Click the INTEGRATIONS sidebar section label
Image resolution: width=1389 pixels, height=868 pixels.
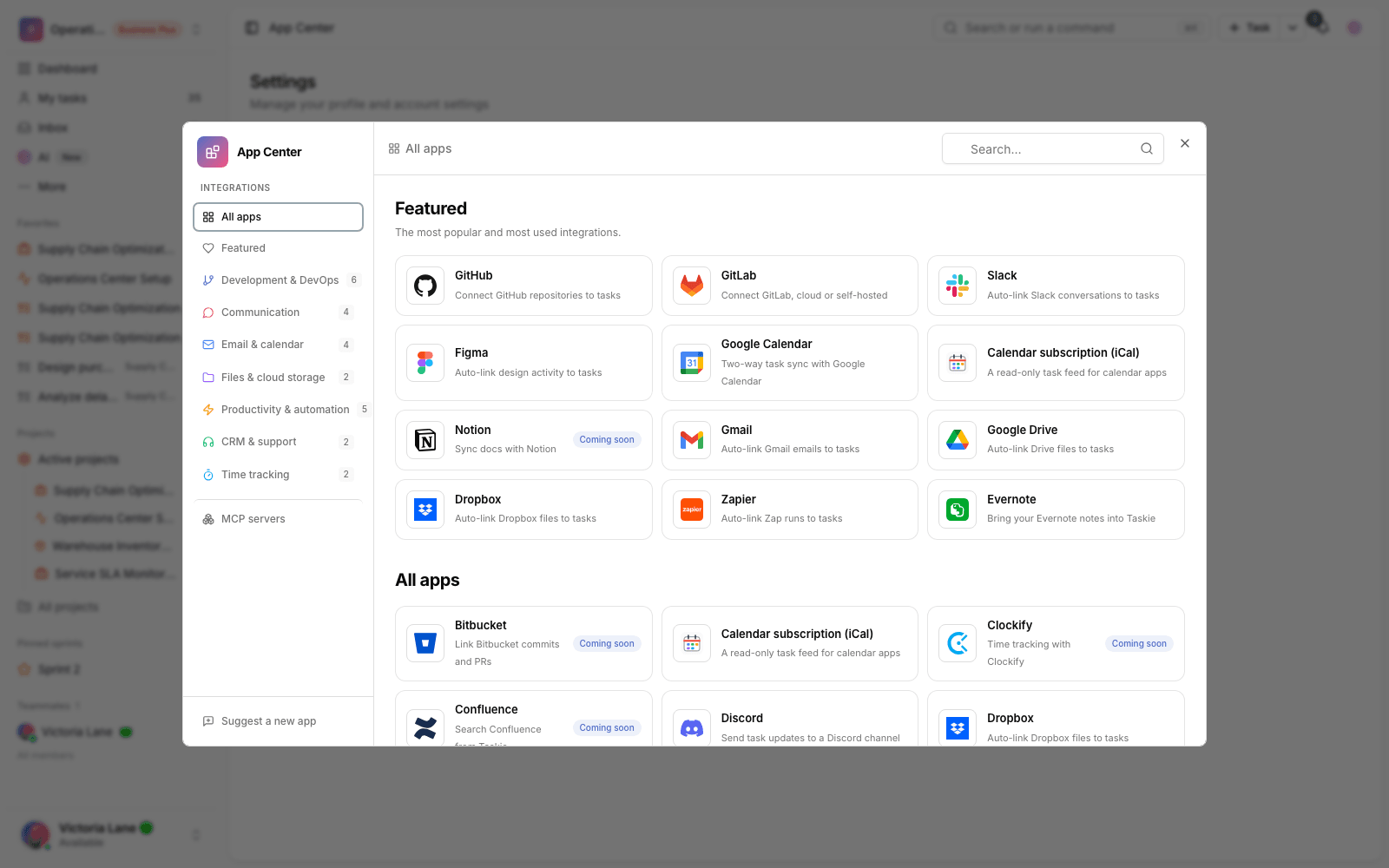(x=235, y=187)
